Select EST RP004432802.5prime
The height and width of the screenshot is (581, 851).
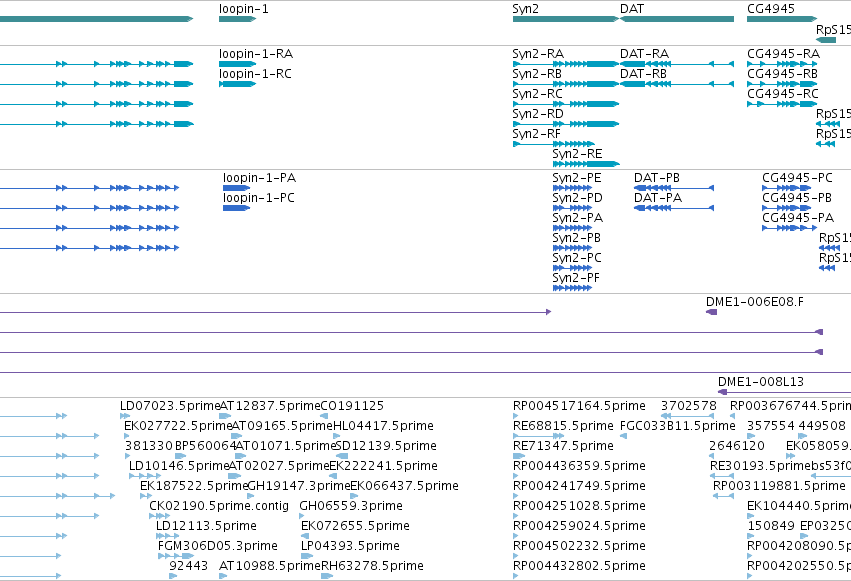[516, 577]
